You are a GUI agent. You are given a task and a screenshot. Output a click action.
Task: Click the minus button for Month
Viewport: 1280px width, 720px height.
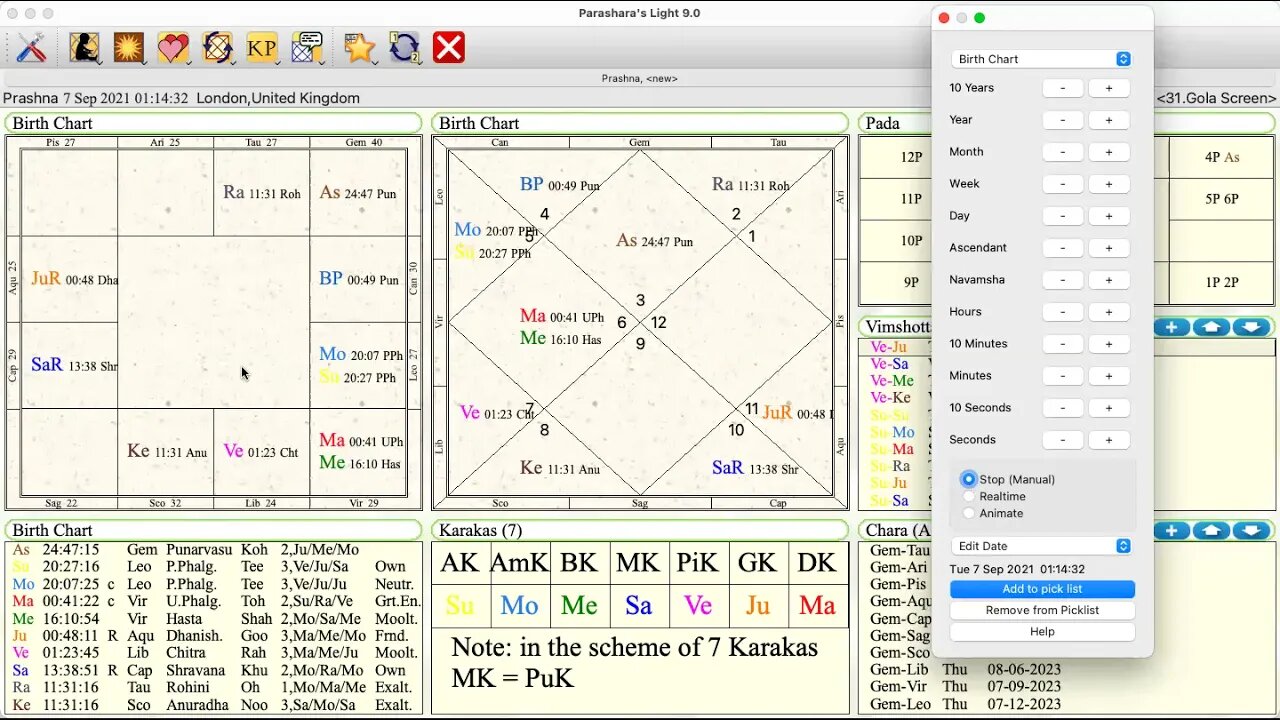click(1063, 152)
